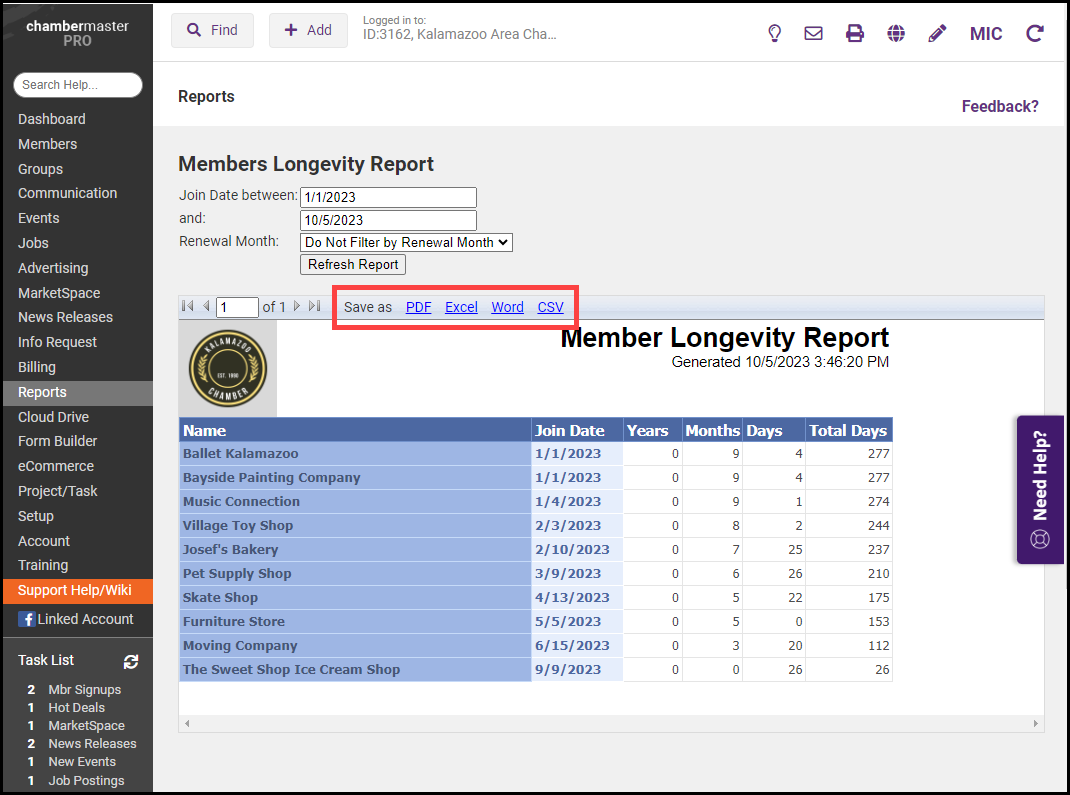Click the lightbulb ideas icon
The image size is (1070, 795).
(774, 33)
